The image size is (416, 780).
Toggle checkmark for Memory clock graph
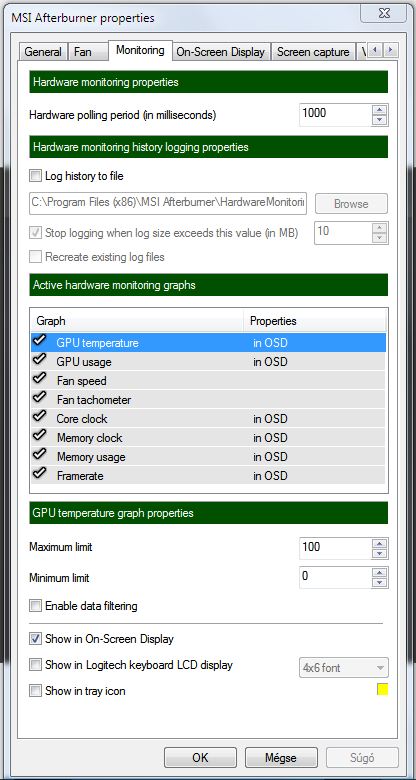pos(39,436)
